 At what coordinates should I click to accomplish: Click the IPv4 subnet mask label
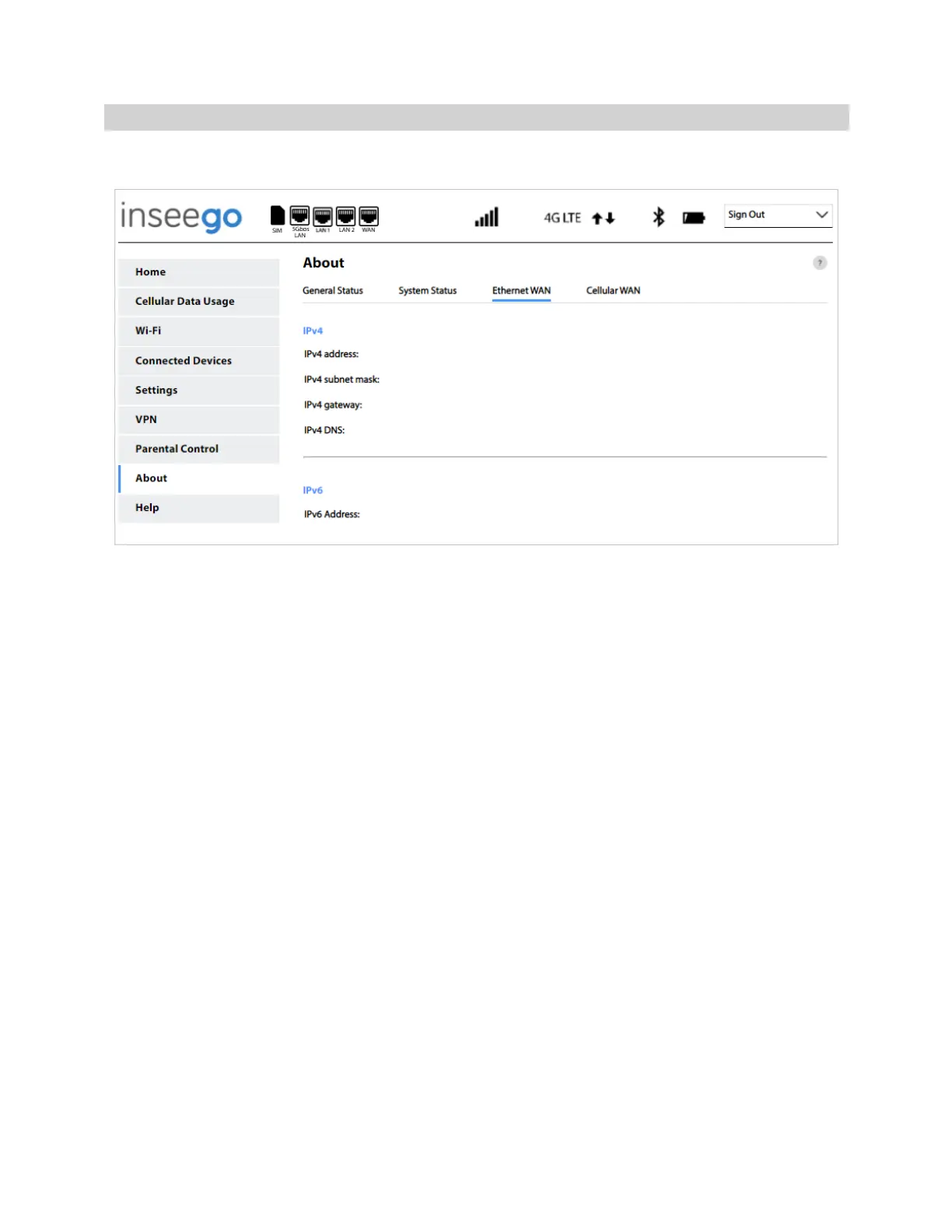[341, 380]
